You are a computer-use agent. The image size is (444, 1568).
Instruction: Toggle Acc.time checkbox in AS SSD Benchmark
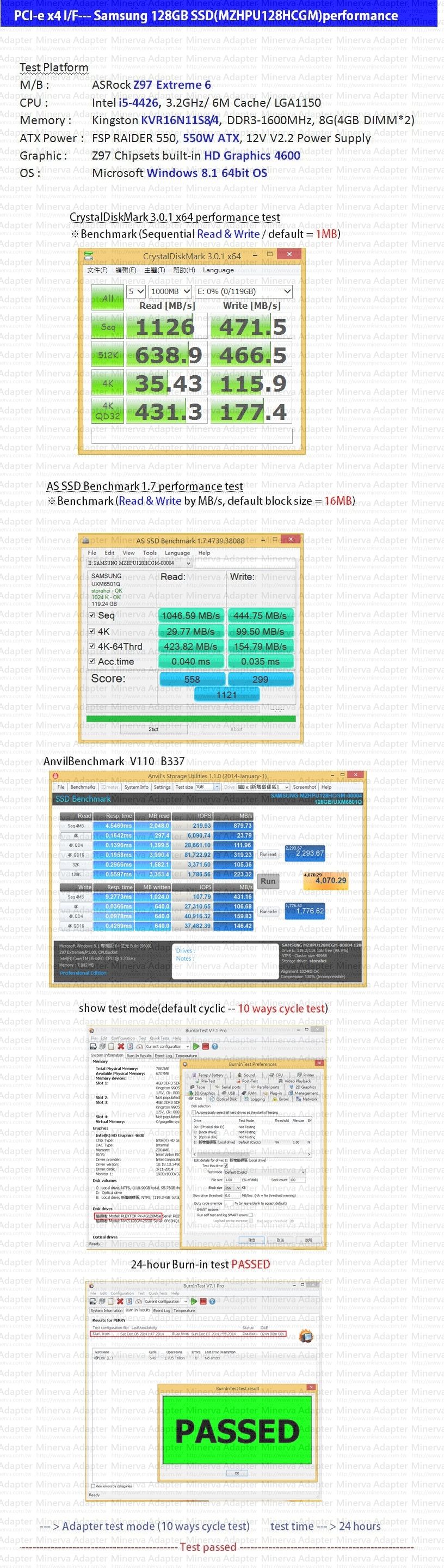pos(92,661)
